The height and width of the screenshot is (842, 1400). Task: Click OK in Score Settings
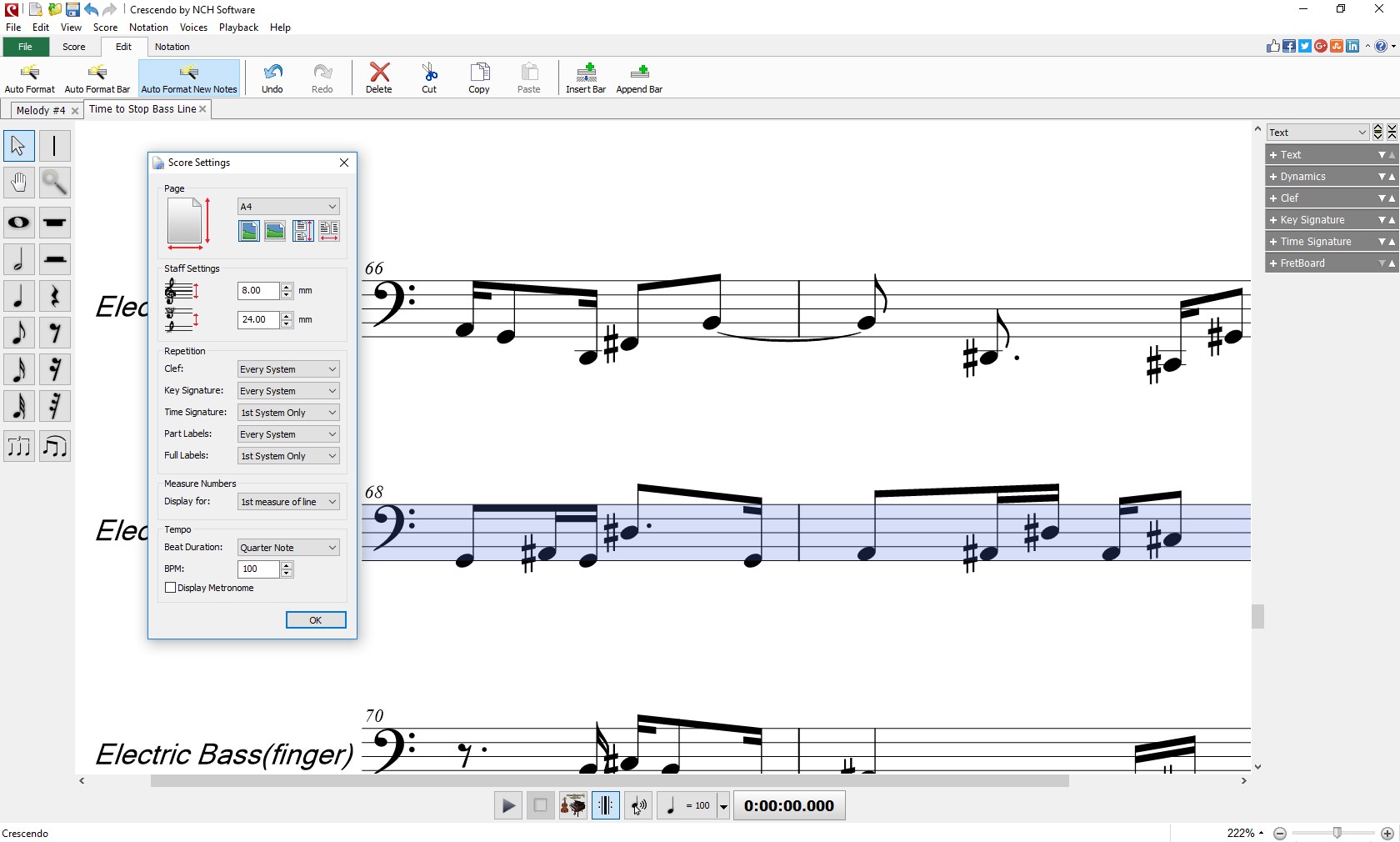point(315,620)
